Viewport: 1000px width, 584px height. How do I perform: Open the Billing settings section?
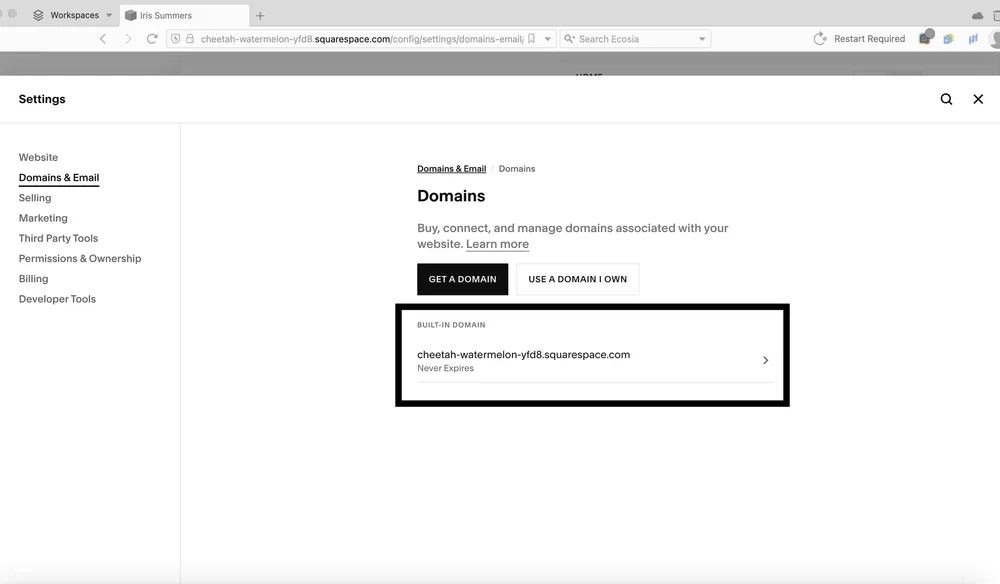point(34,279)
